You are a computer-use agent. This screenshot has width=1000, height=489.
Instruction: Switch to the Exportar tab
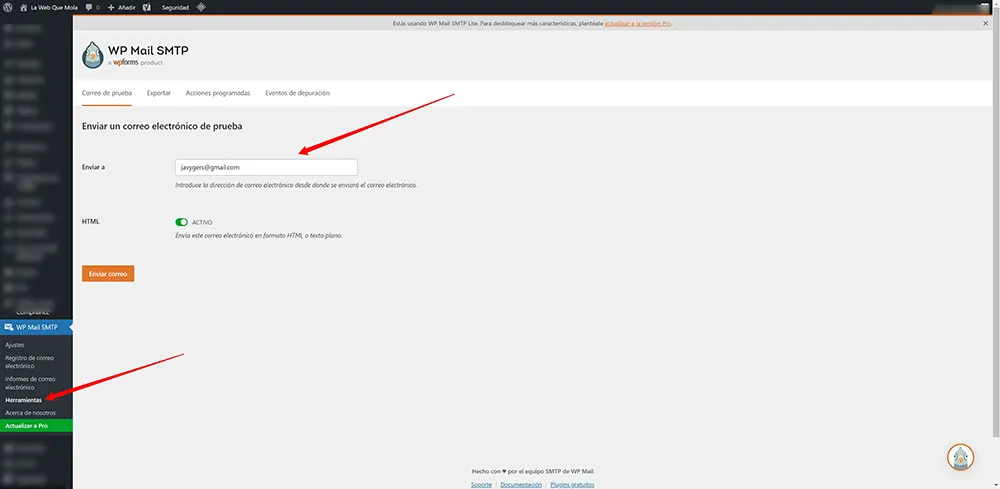click(159, 93)
